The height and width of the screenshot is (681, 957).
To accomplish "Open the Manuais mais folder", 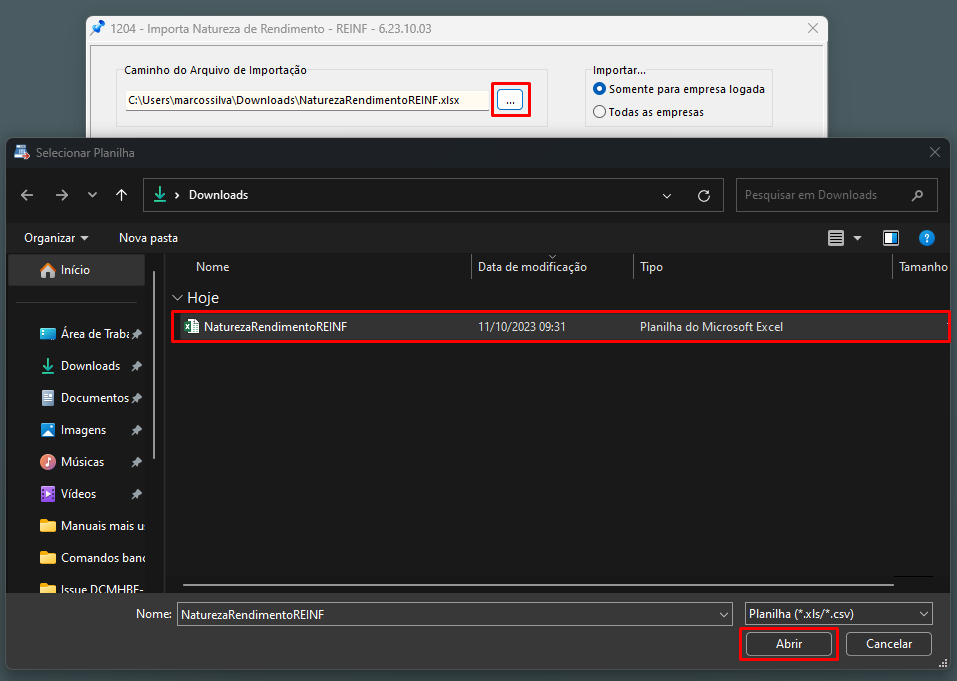I will point(92,525).
